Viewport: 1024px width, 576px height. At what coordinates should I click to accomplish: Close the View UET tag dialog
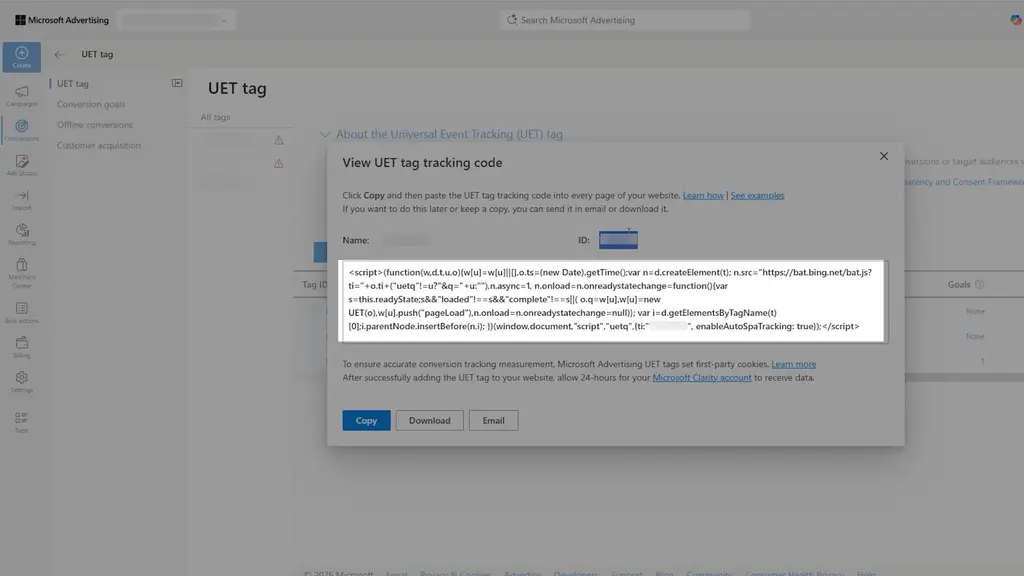point(884,156)
